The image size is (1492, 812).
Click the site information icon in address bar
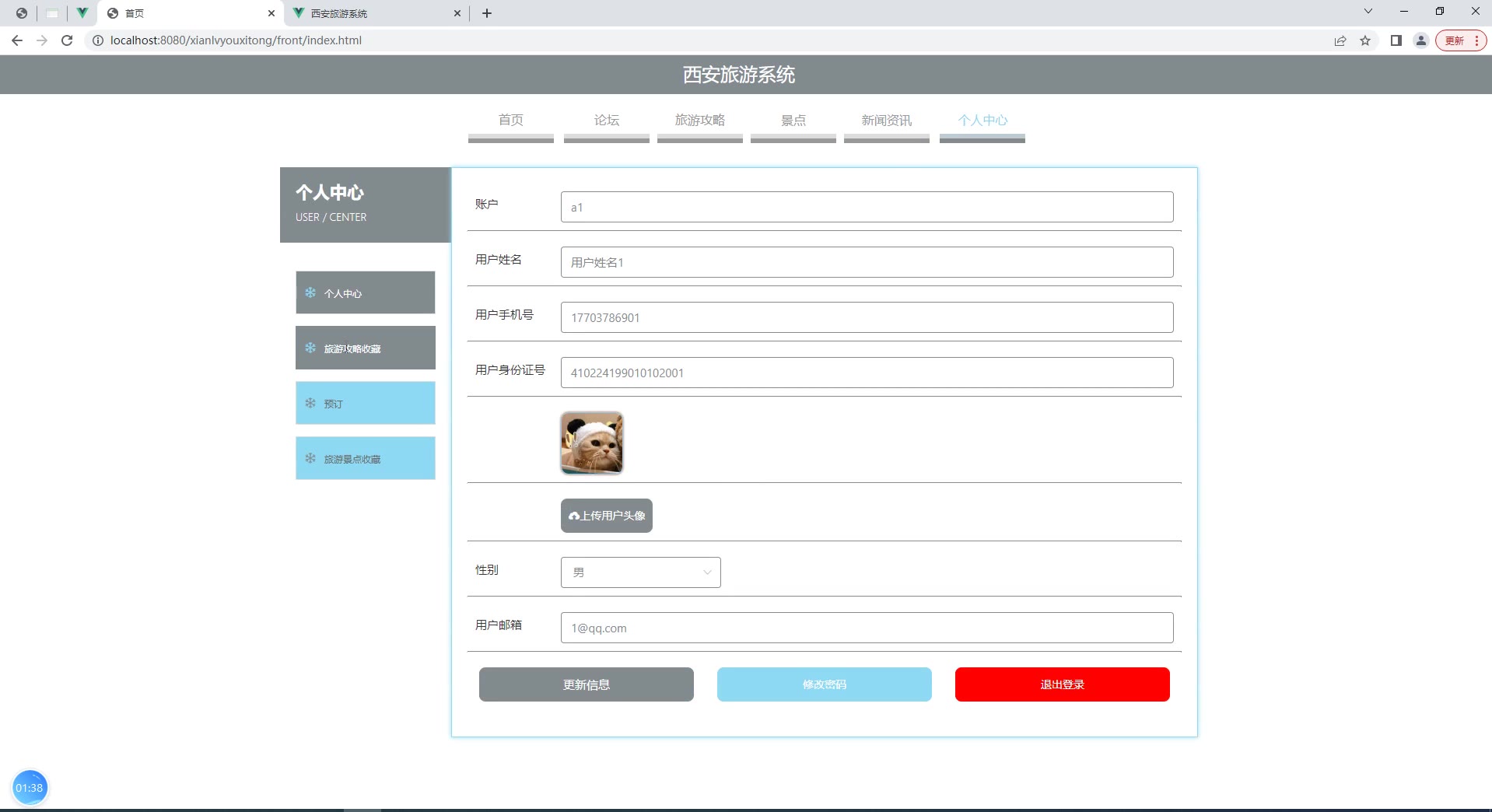click(98, 40)
